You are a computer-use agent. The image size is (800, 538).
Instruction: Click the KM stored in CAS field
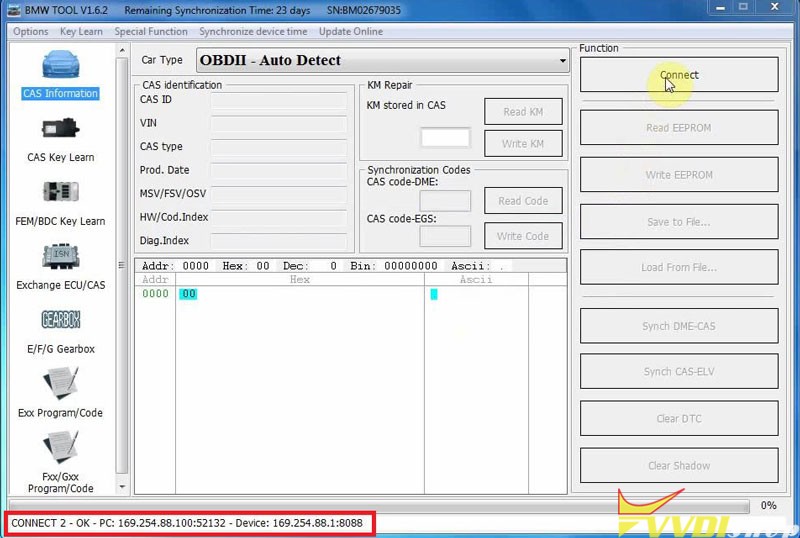pyautogui.click(x=445, y=137)
